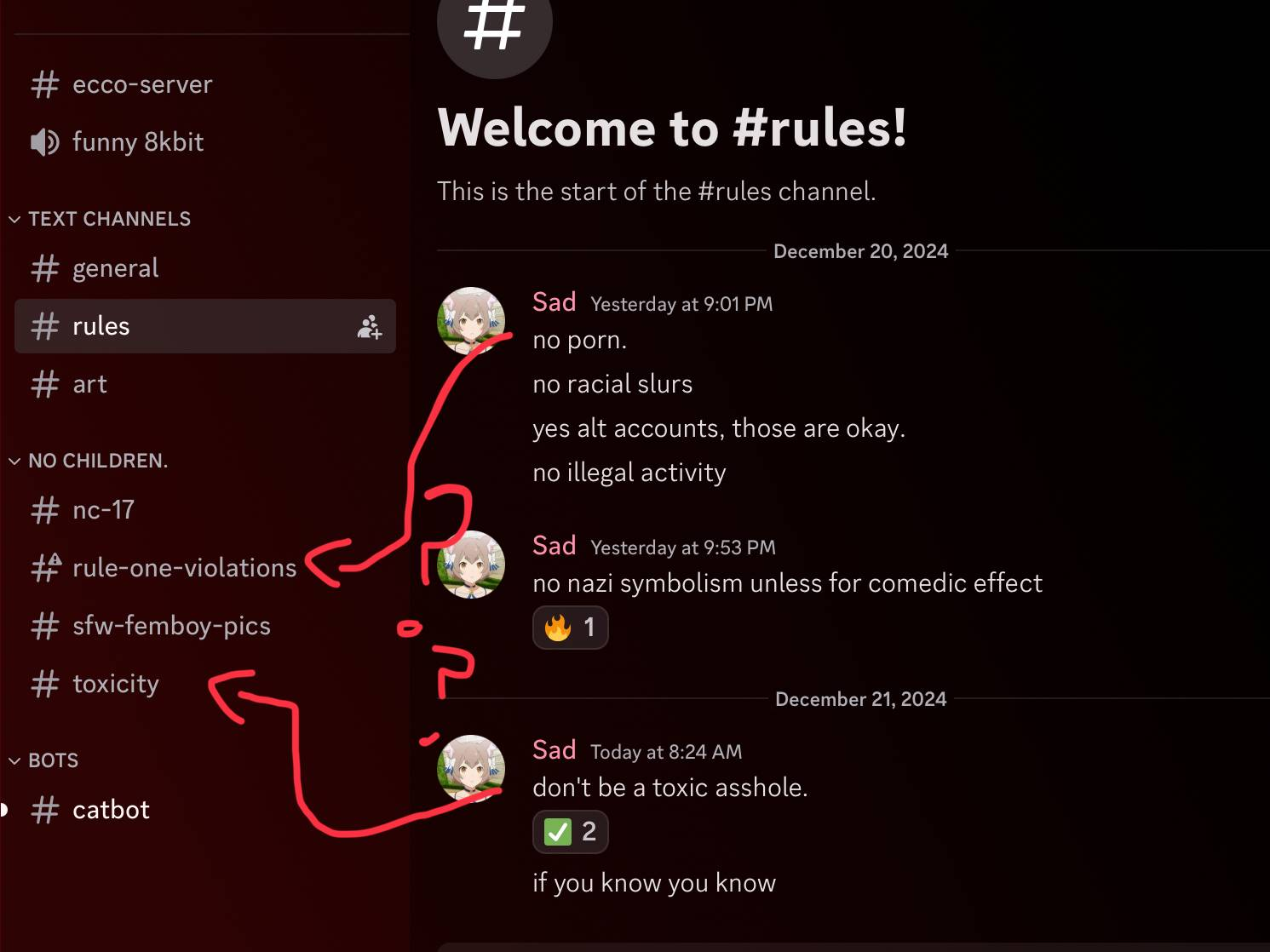Switch to the art channel
This screenshot has height=952, width=1270.
[205, 384]
